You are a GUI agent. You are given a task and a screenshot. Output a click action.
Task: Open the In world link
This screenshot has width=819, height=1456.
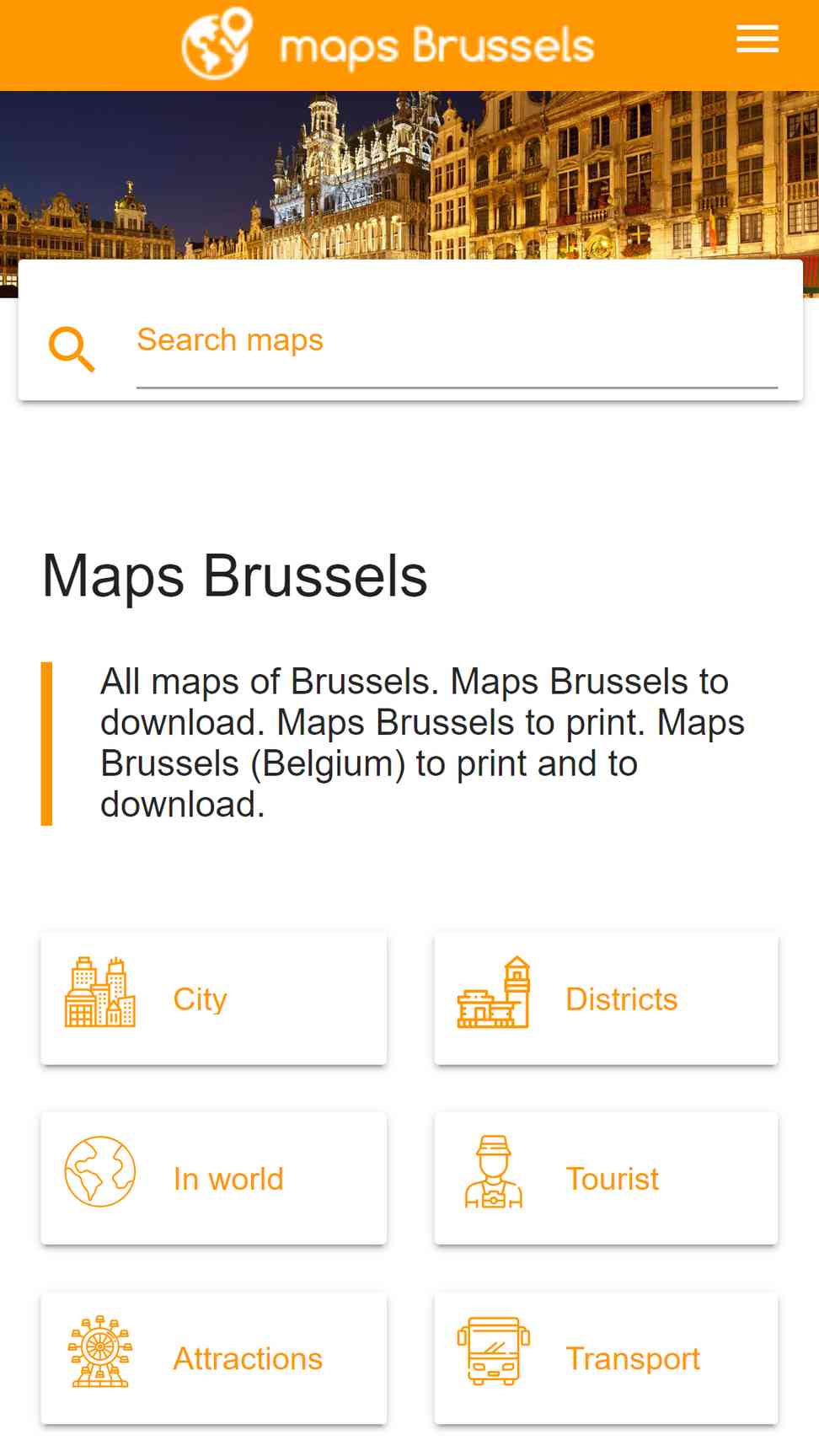[214, 1178]
